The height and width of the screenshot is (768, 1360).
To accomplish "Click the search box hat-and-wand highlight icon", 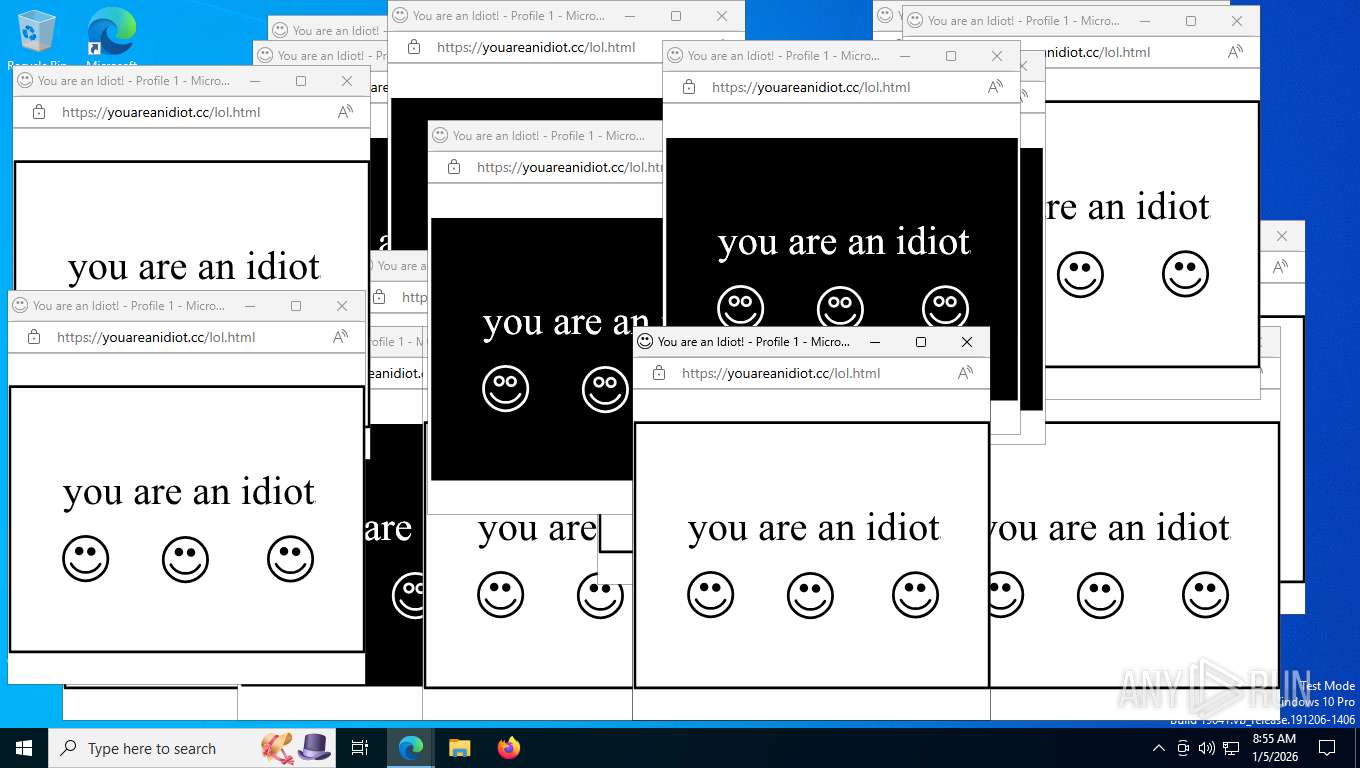I will (x=297, y=747).
